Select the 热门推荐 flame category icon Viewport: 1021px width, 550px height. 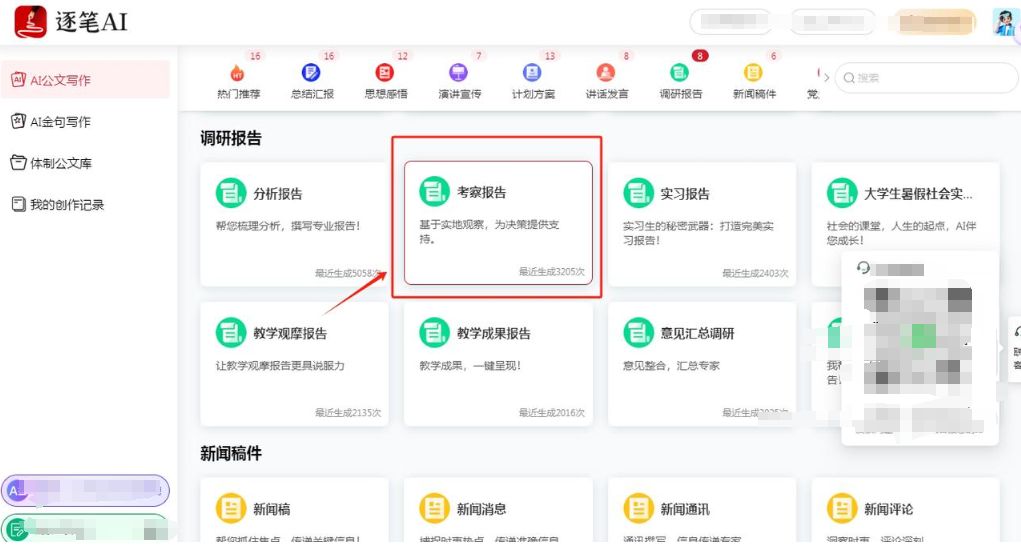[x=238, y=73]
